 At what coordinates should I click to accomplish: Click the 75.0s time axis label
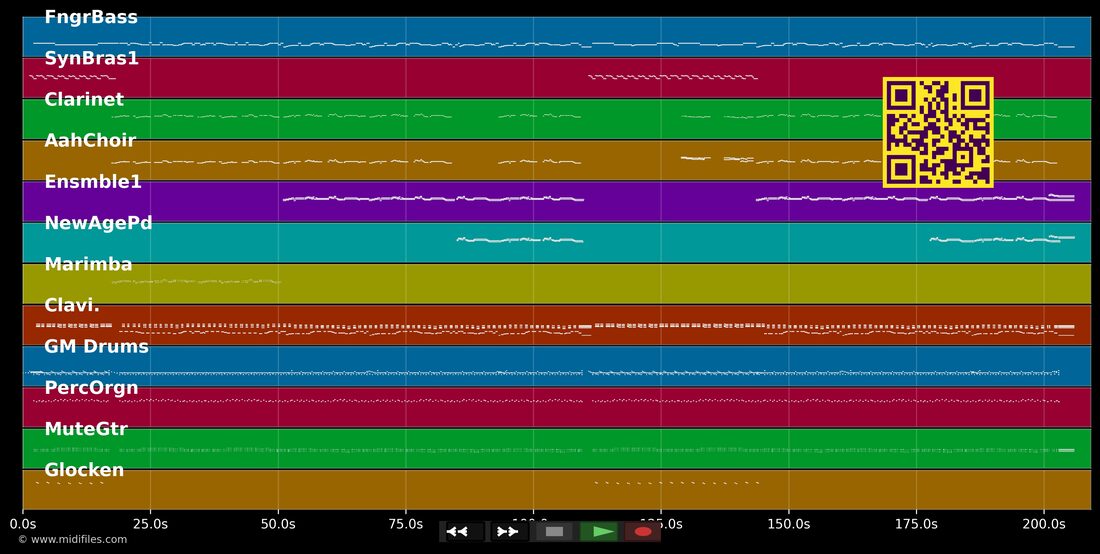point(405,524)
